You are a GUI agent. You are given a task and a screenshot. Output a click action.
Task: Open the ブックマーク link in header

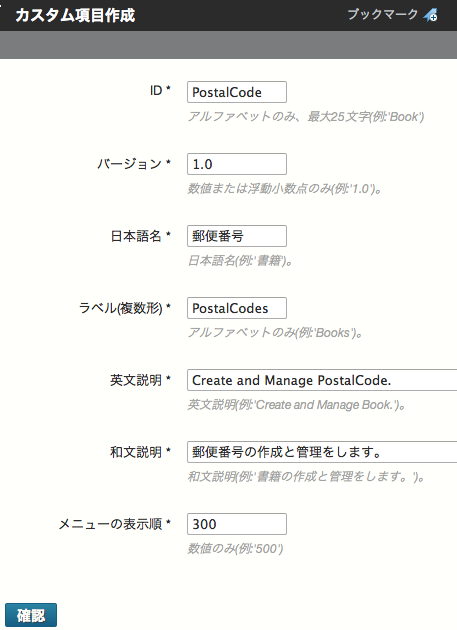coord(382,15)
